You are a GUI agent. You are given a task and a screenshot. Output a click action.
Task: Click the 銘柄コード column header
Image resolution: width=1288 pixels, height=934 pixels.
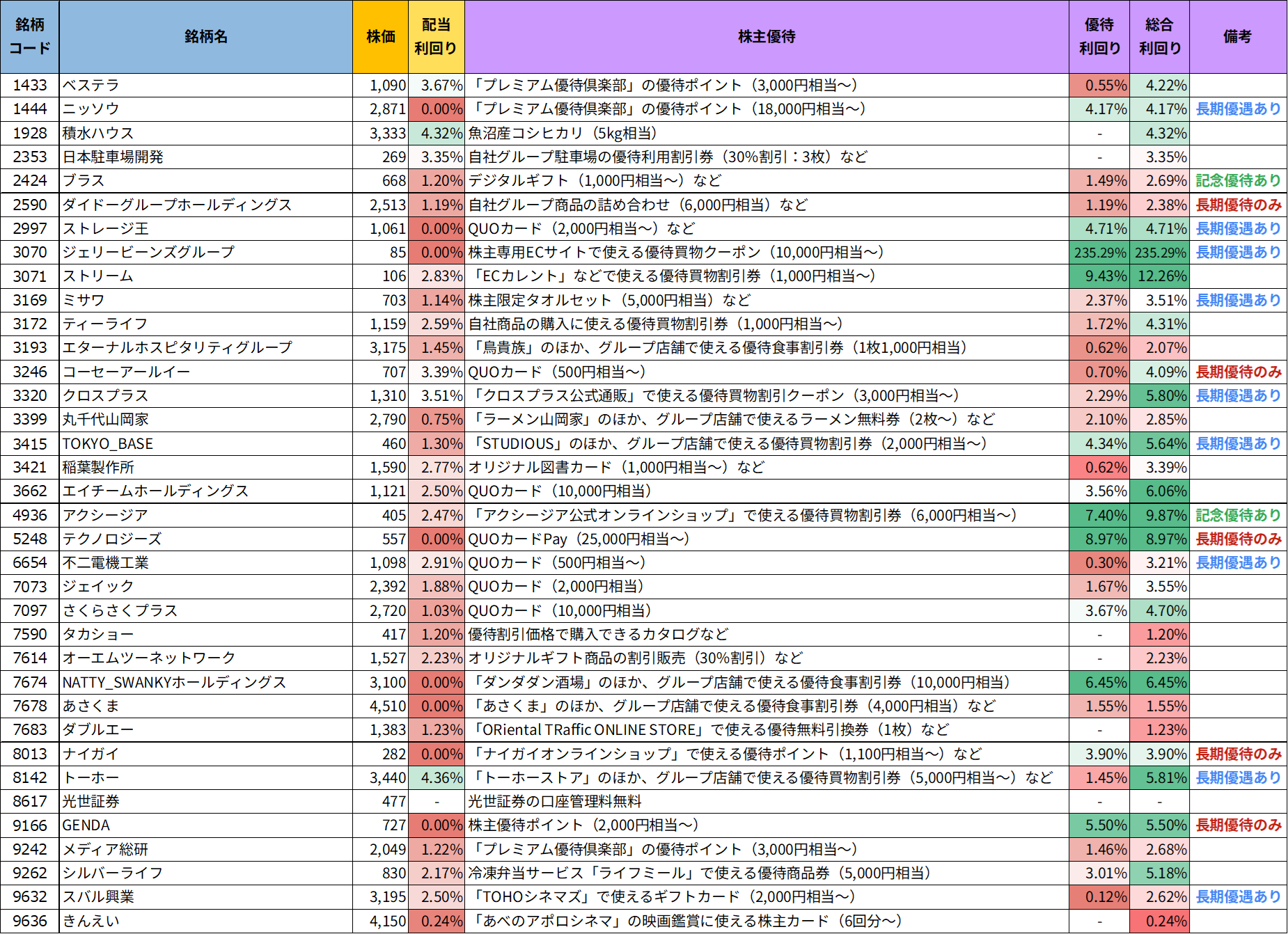(30, 36)
